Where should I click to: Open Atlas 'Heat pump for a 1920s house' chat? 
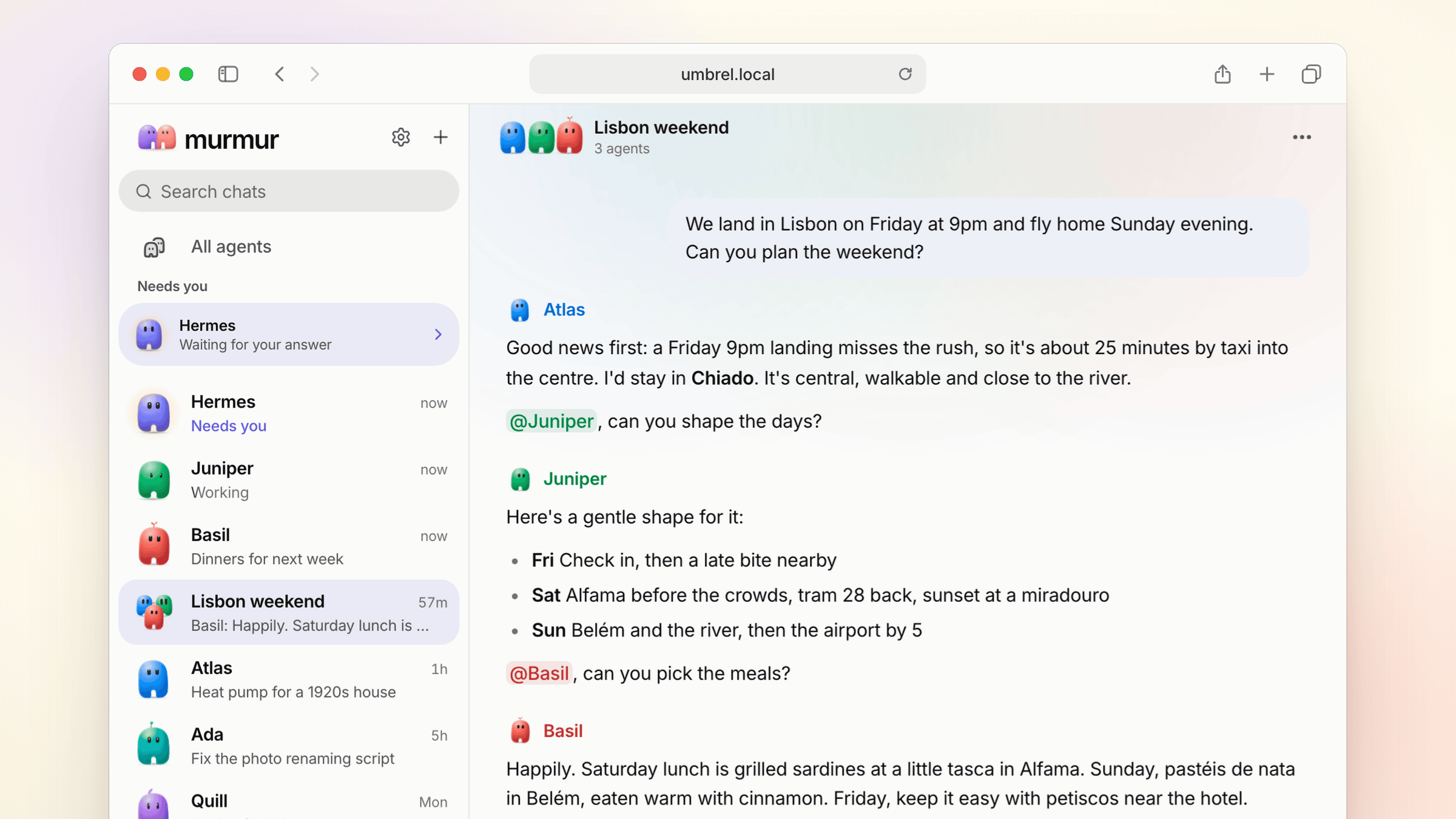click(x=289, y=679)
